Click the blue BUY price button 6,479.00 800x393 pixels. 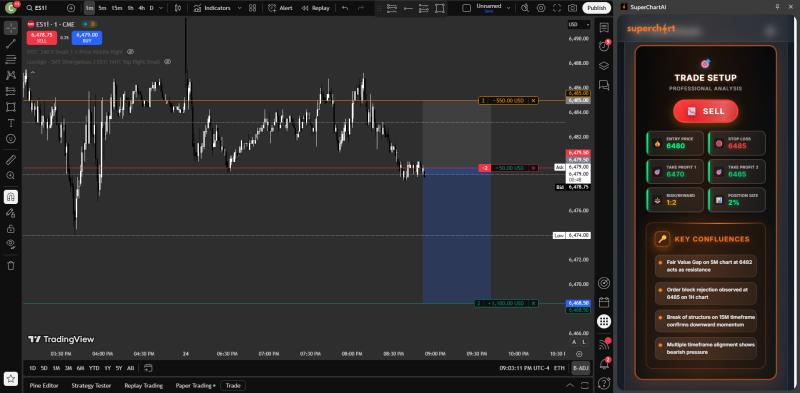pos(87,37)
